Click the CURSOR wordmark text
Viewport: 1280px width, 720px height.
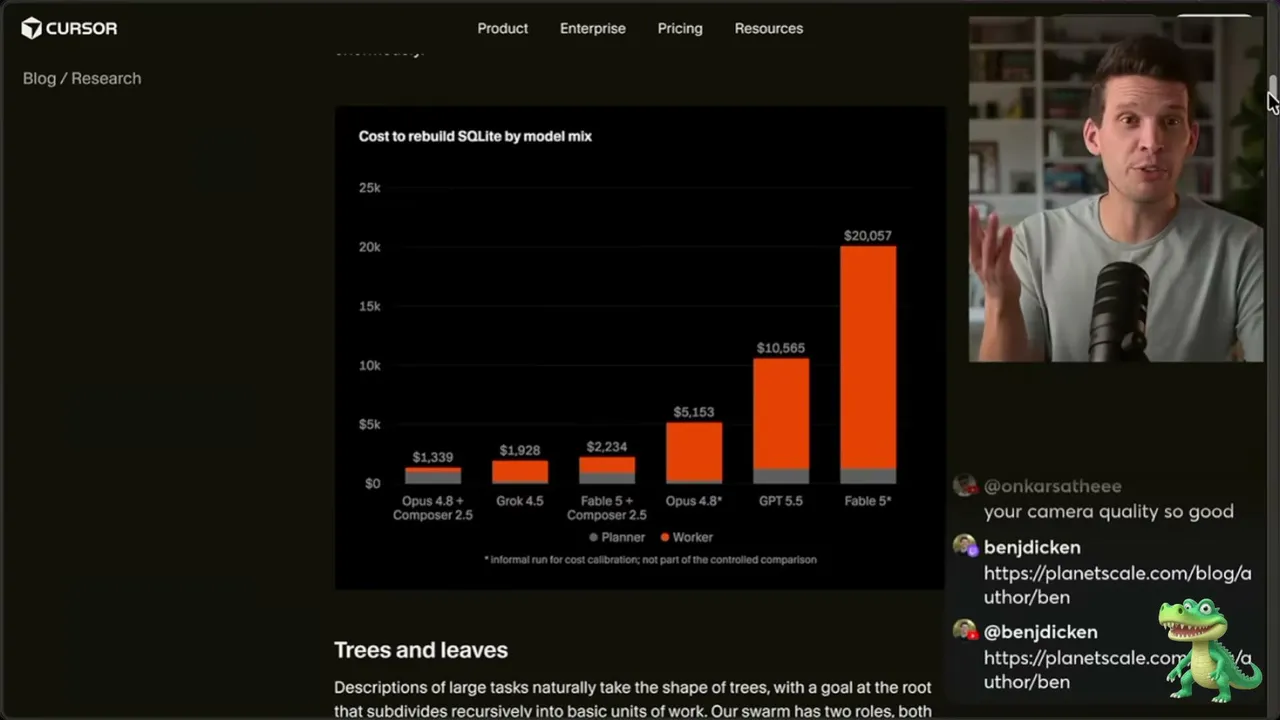82,28
